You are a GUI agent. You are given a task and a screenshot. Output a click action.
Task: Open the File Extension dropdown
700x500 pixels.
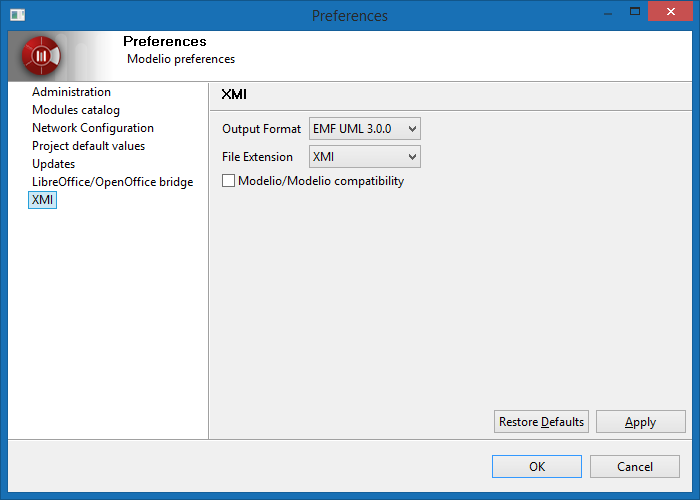click(x=365, y=156)
